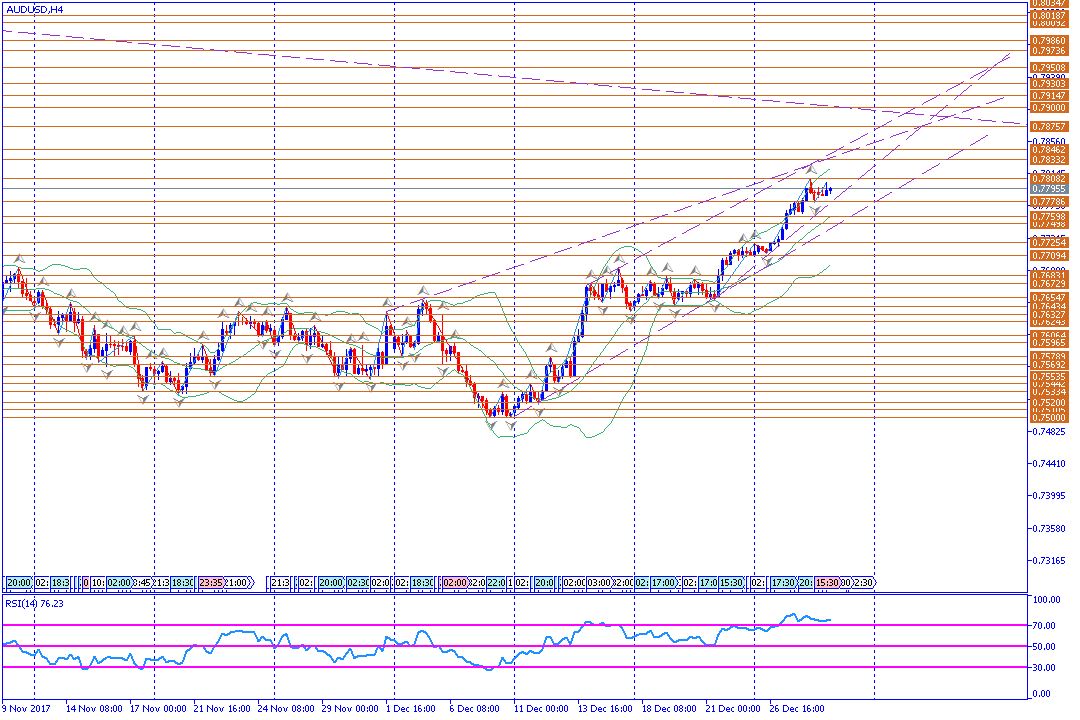Click the 6 Dec 08:00 time axis label
The height and width of the screenshot is (720, 1080).
coord(475,708)
